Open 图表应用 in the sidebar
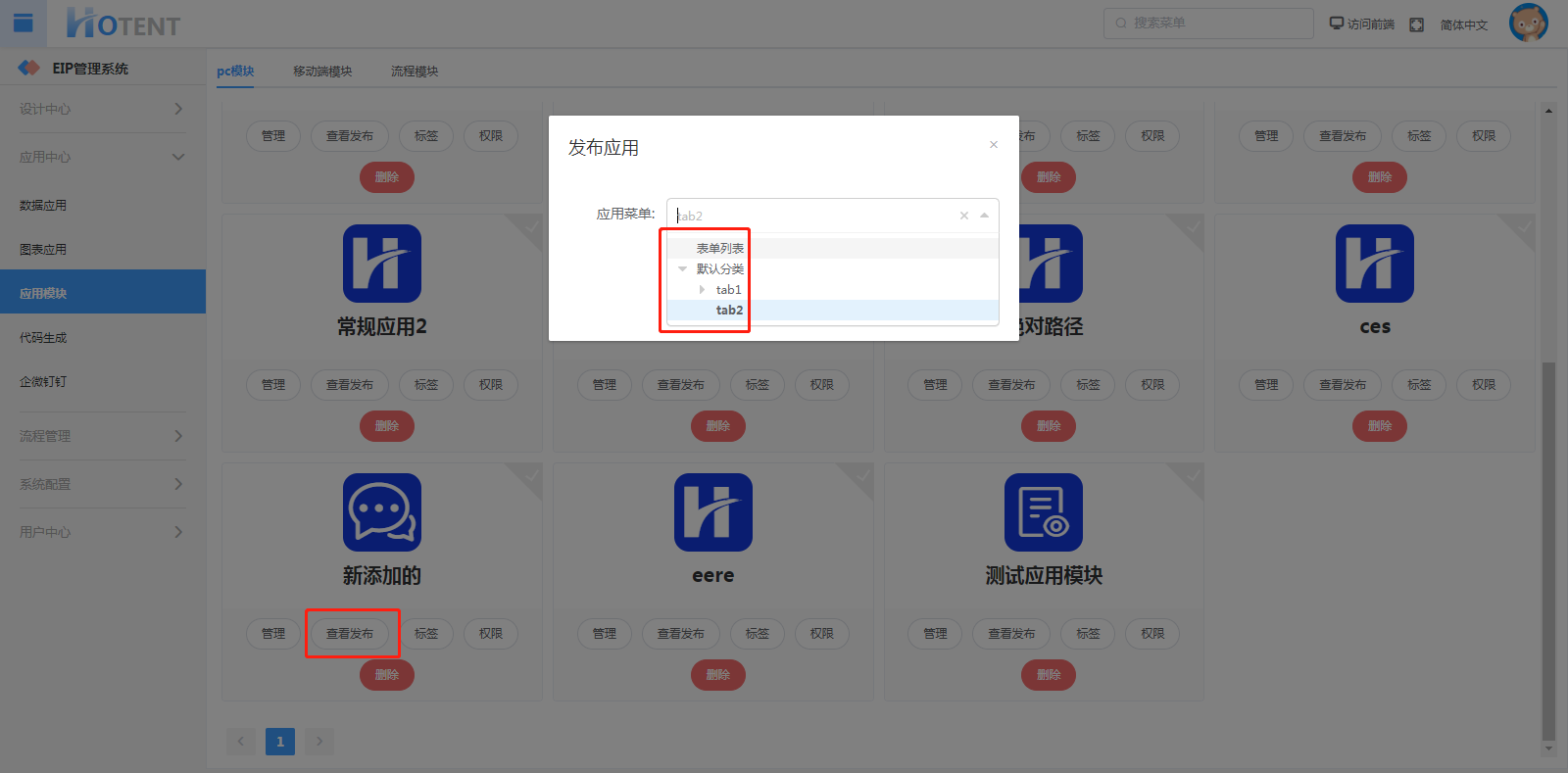1568x773 pixels. click(x=103, y=250)
